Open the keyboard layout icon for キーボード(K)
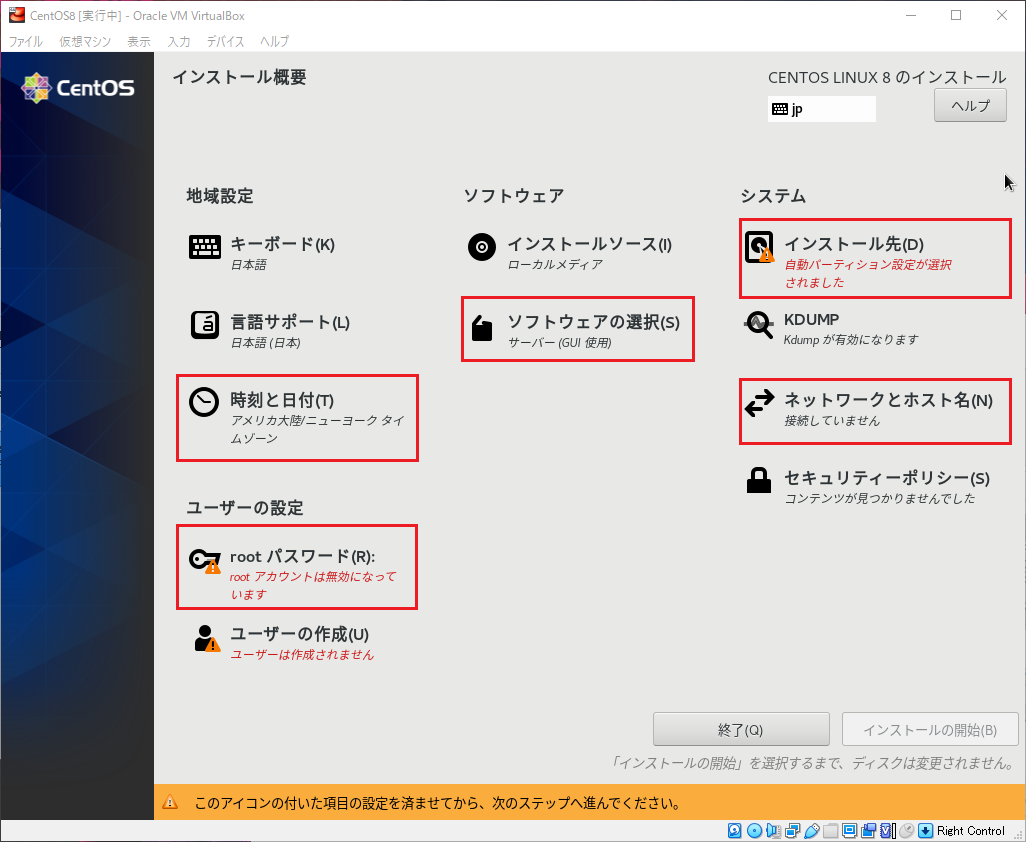Screen dimensions: 1026x842 click(x=205, y=247)
